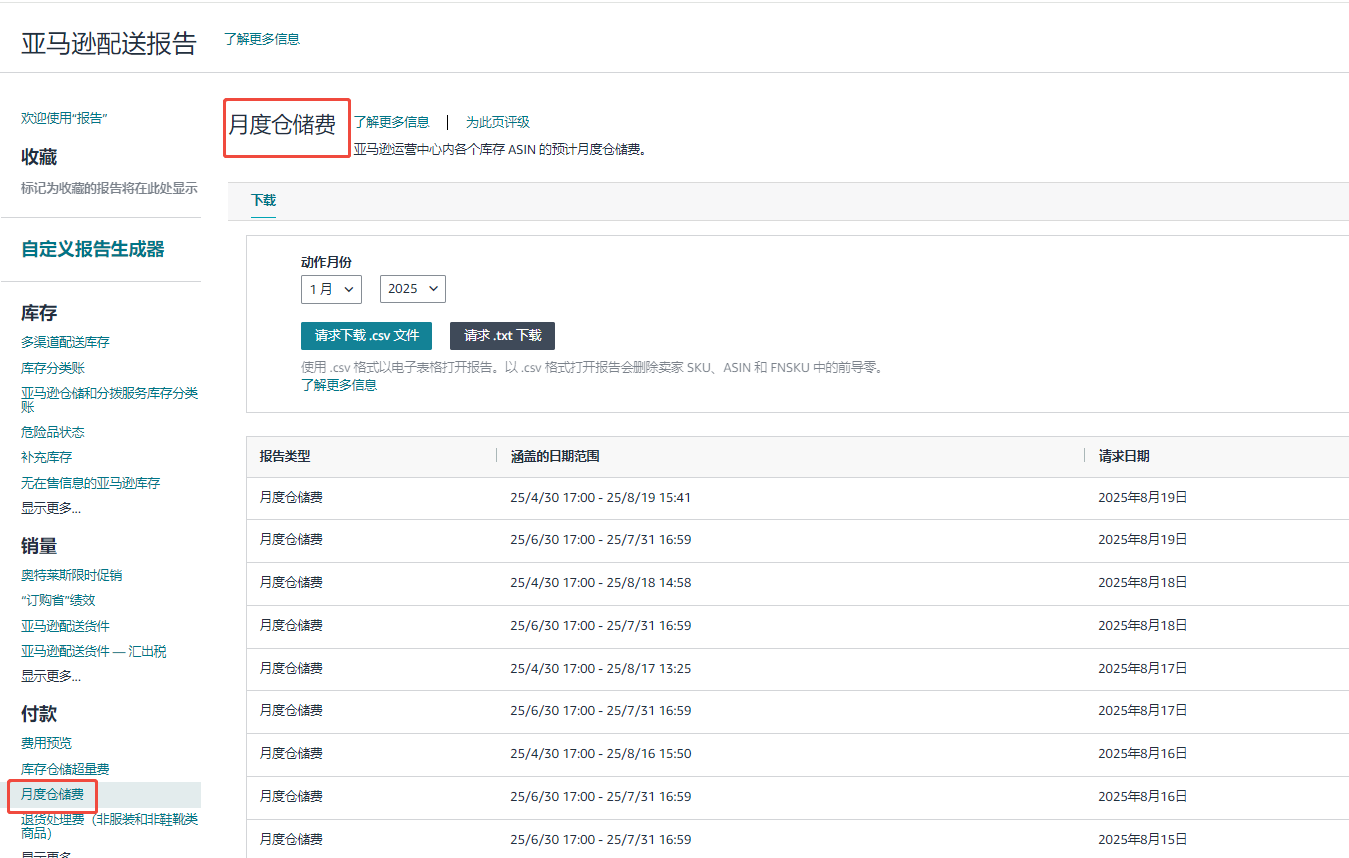The width and height of the screenshot is (1349, 858).
Task: Open the 欢迎使用"报告" sidebar link
Action: coord(64,118)
